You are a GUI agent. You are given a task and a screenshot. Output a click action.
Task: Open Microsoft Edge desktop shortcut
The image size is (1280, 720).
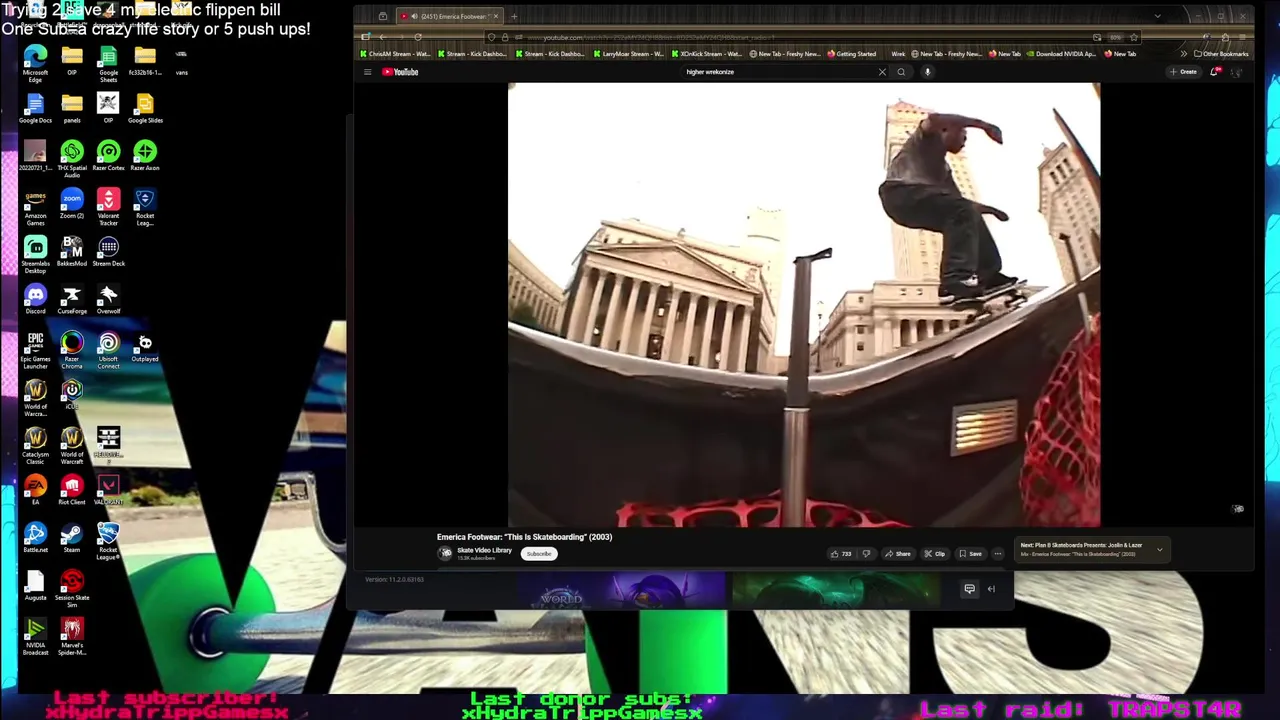click(x=35, y=62)
